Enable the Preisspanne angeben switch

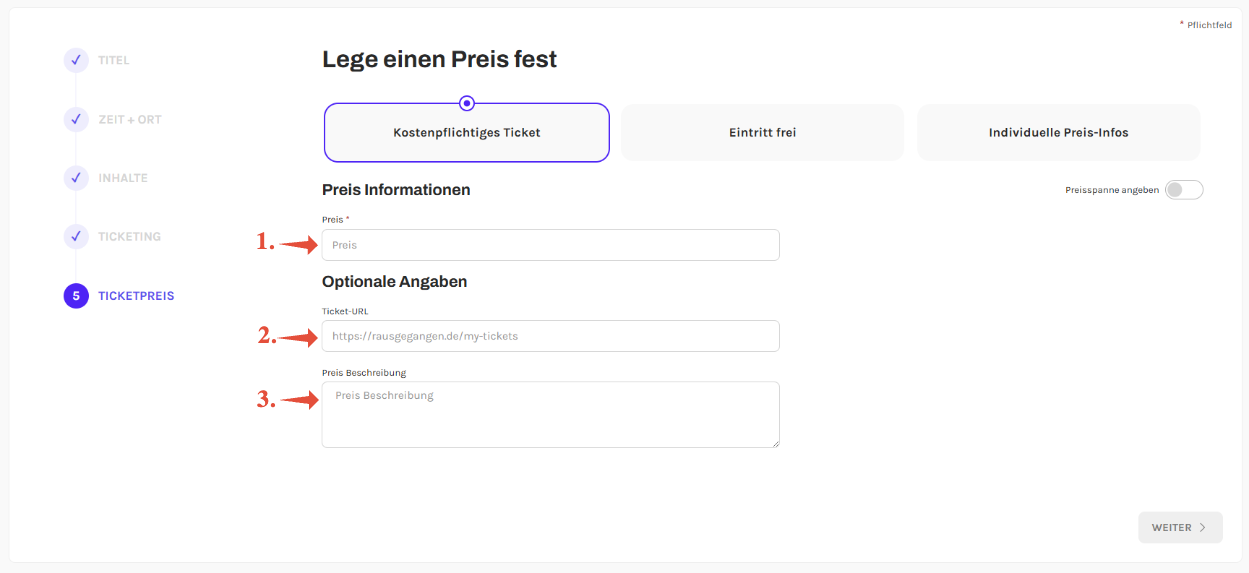click(x=1184, y=190)
